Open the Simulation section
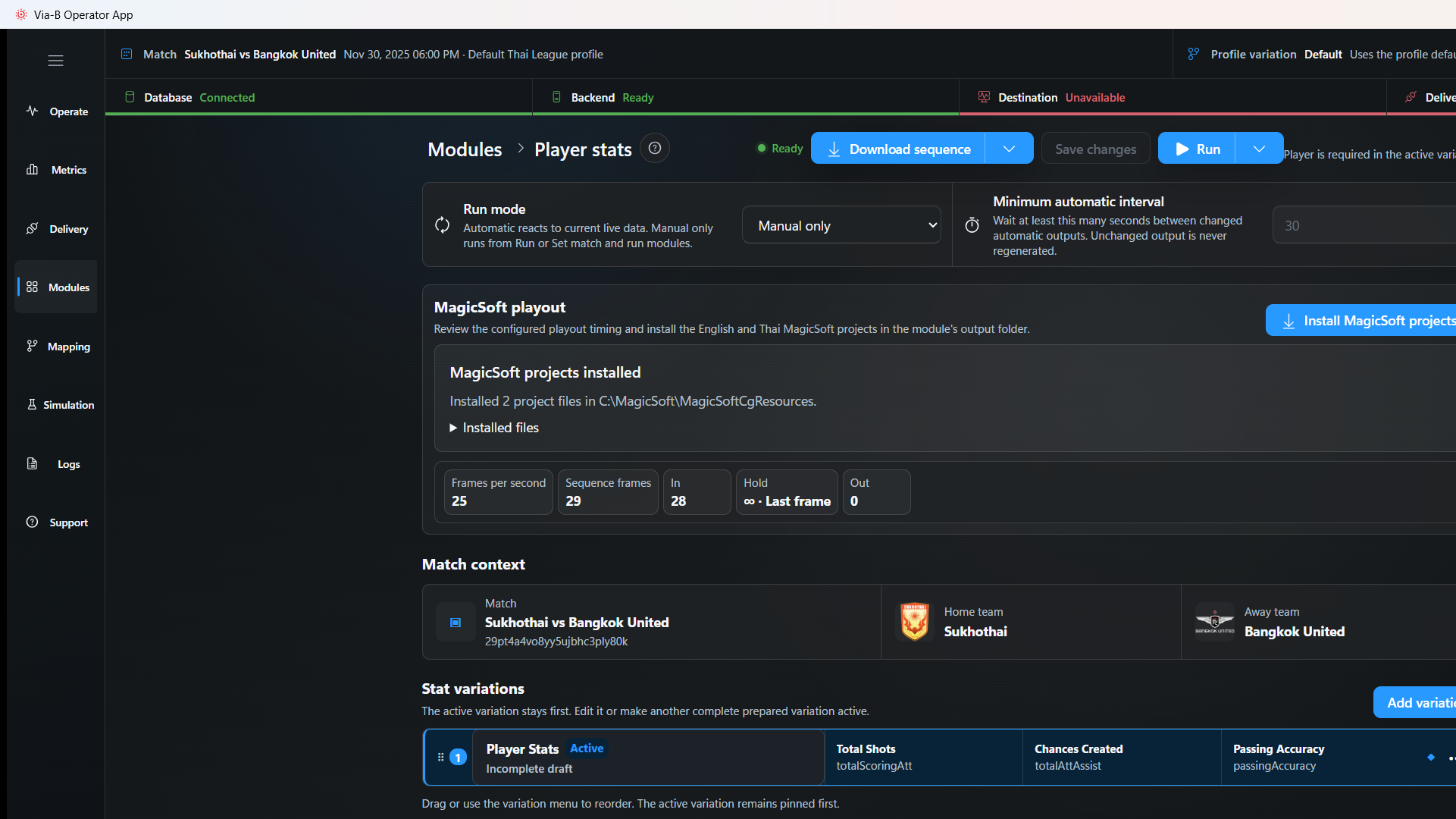 pos(56,405)
